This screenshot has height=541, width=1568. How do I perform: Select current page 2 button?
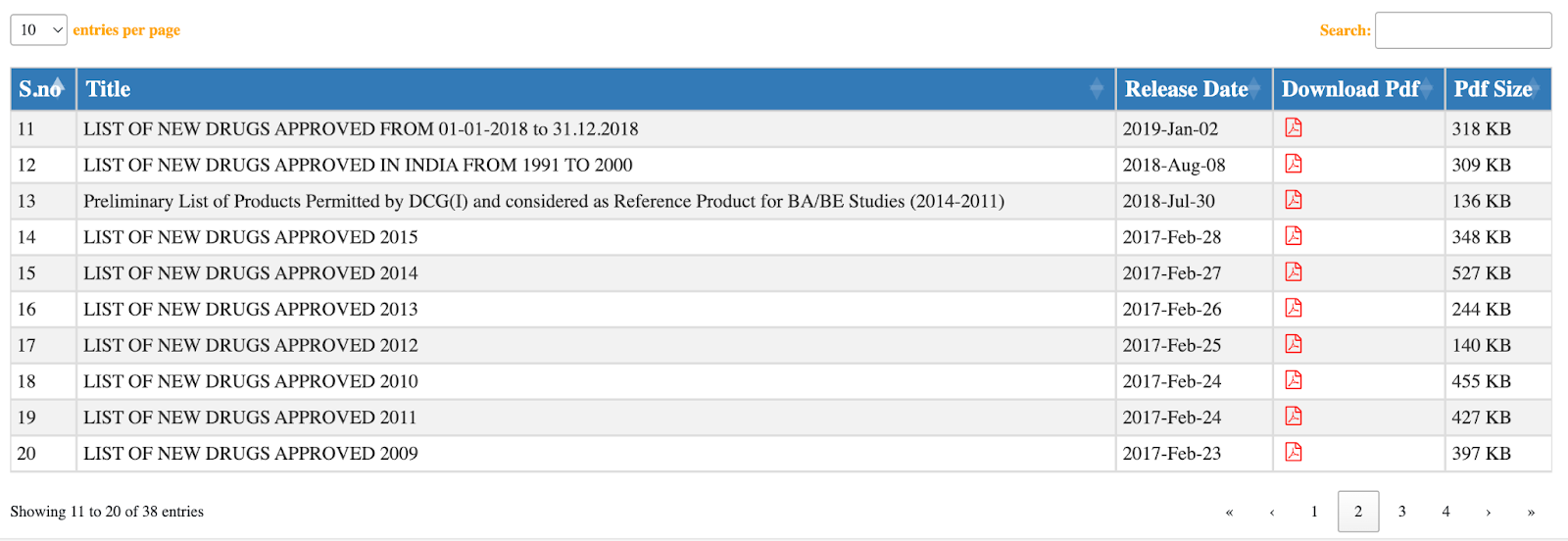[x=1358, y=512]
